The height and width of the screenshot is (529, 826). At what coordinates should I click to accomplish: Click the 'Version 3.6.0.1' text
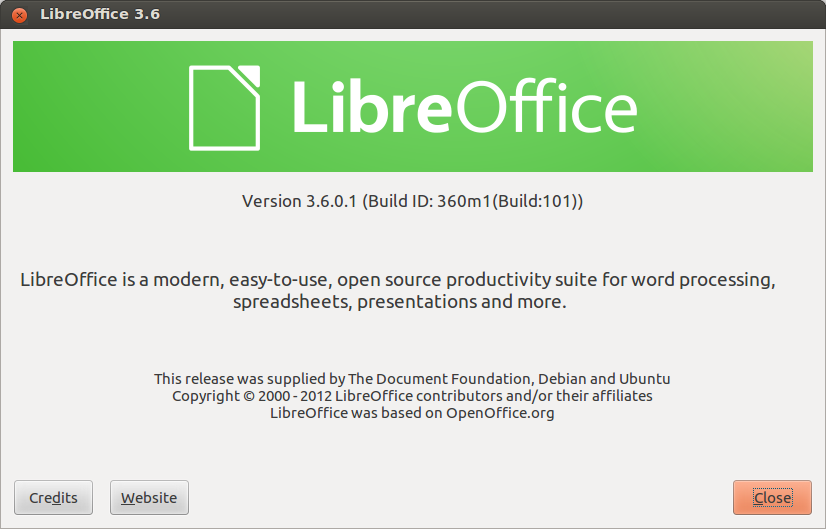pyautogui.click(x=299, y=201)
